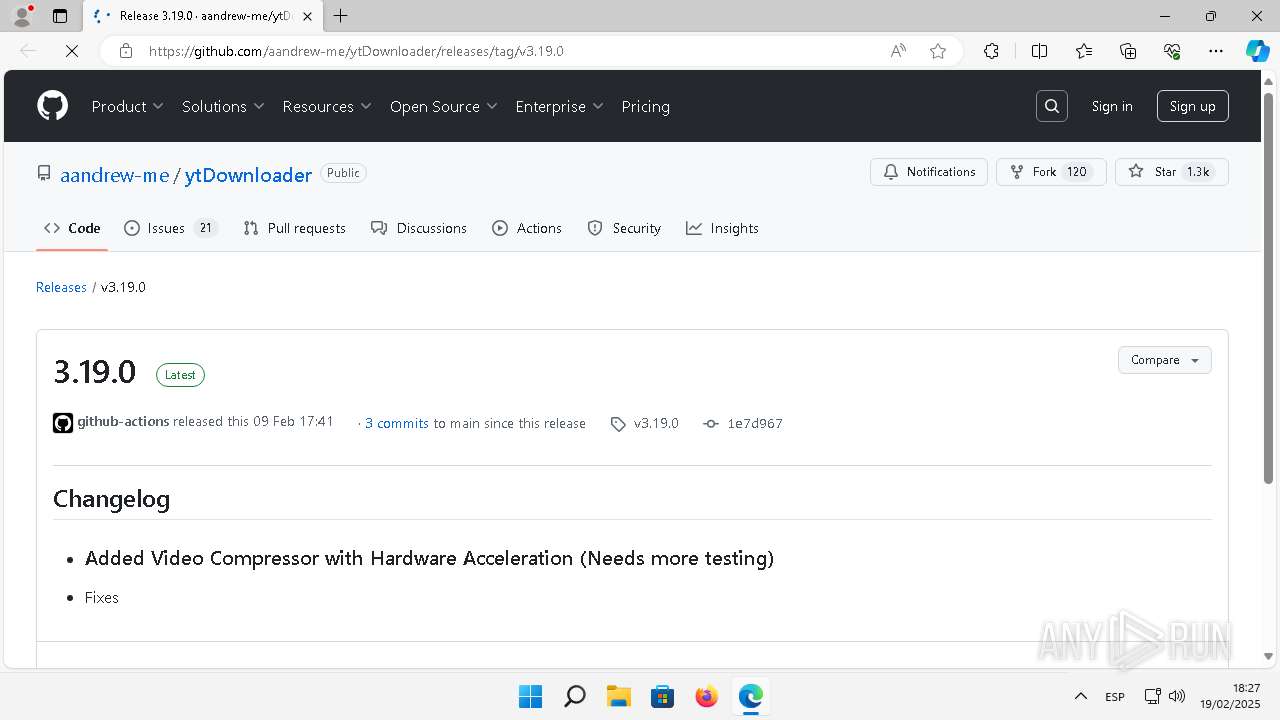The height and width of the screenshot is (720, 1280).
Task: Close the Release 3.19.0 browser tab
Action: [x=307, y=16]
